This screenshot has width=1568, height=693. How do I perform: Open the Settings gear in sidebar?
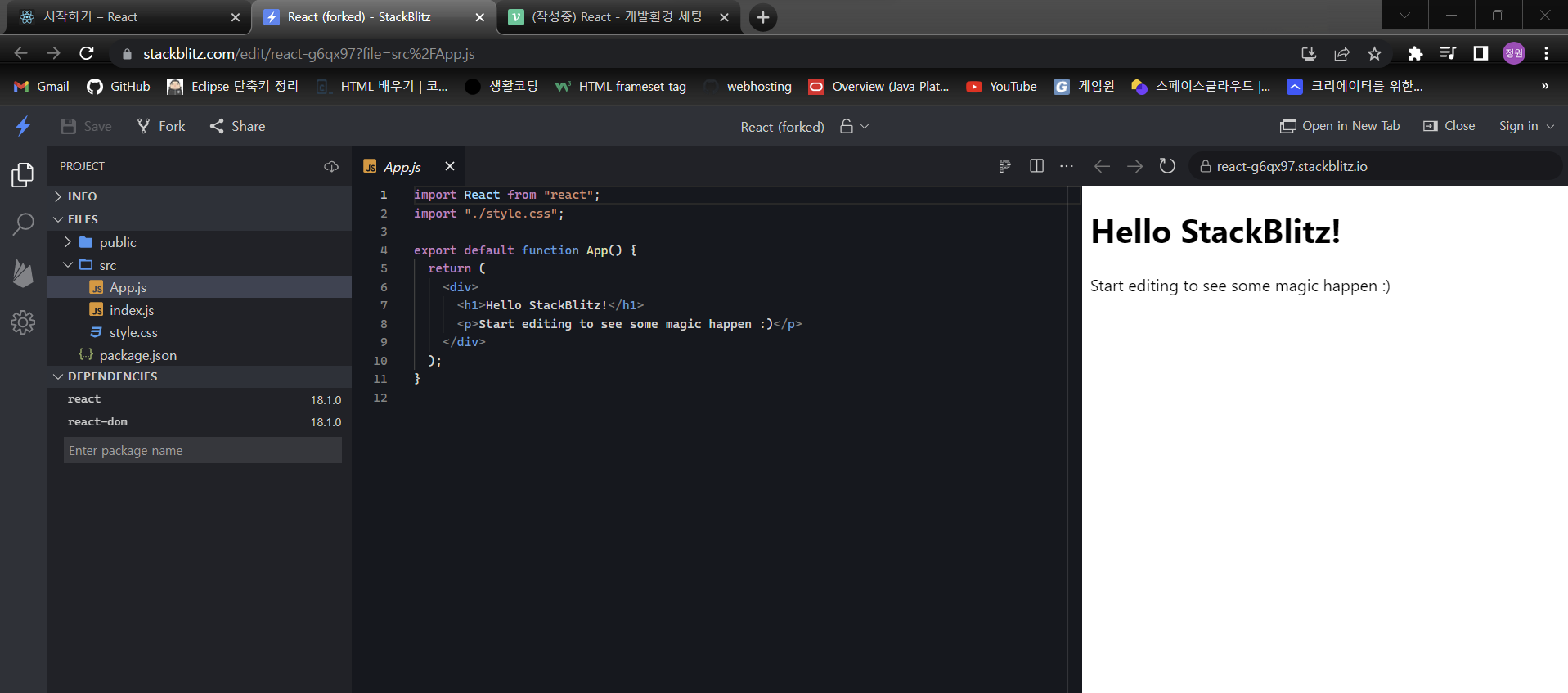click(23, 322)
